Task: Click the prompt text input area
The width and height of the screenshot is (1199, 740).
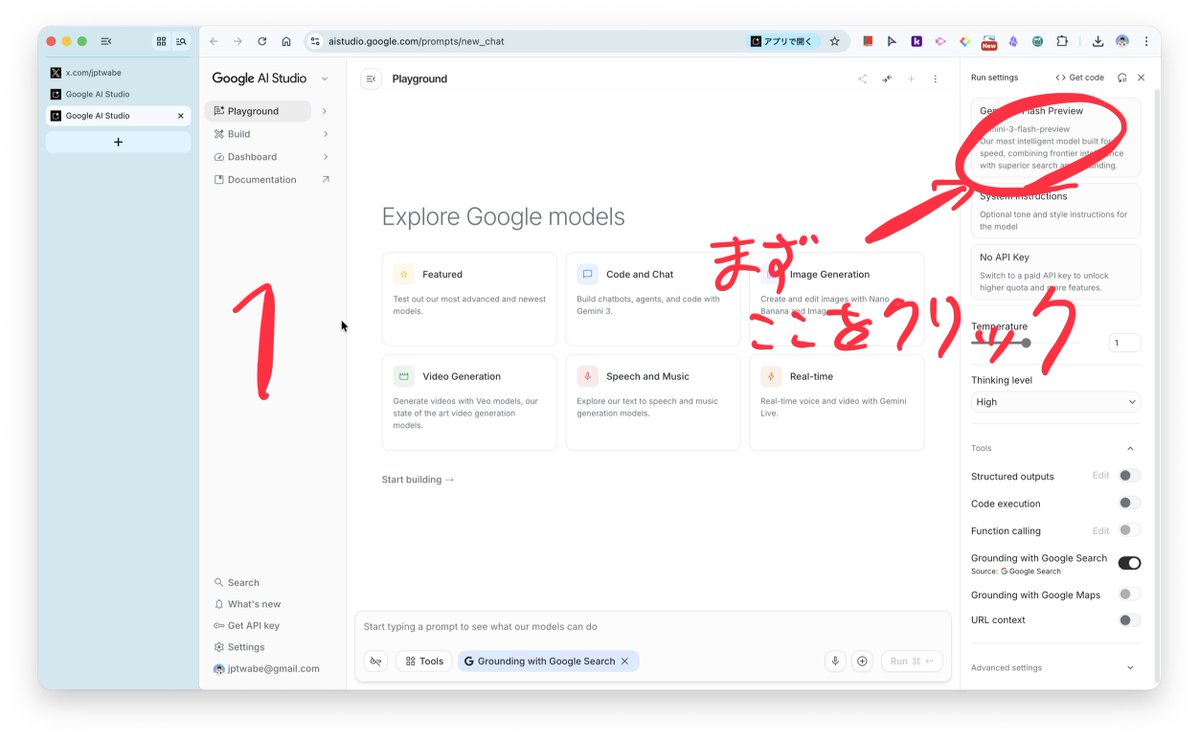Action: point(653,627)
